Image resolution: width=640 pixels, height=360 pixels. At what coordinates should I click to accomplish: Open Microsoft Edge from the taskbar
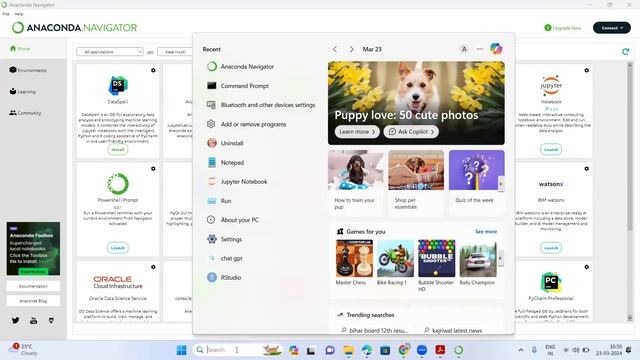pyautogui.click(x=367, y=350)
